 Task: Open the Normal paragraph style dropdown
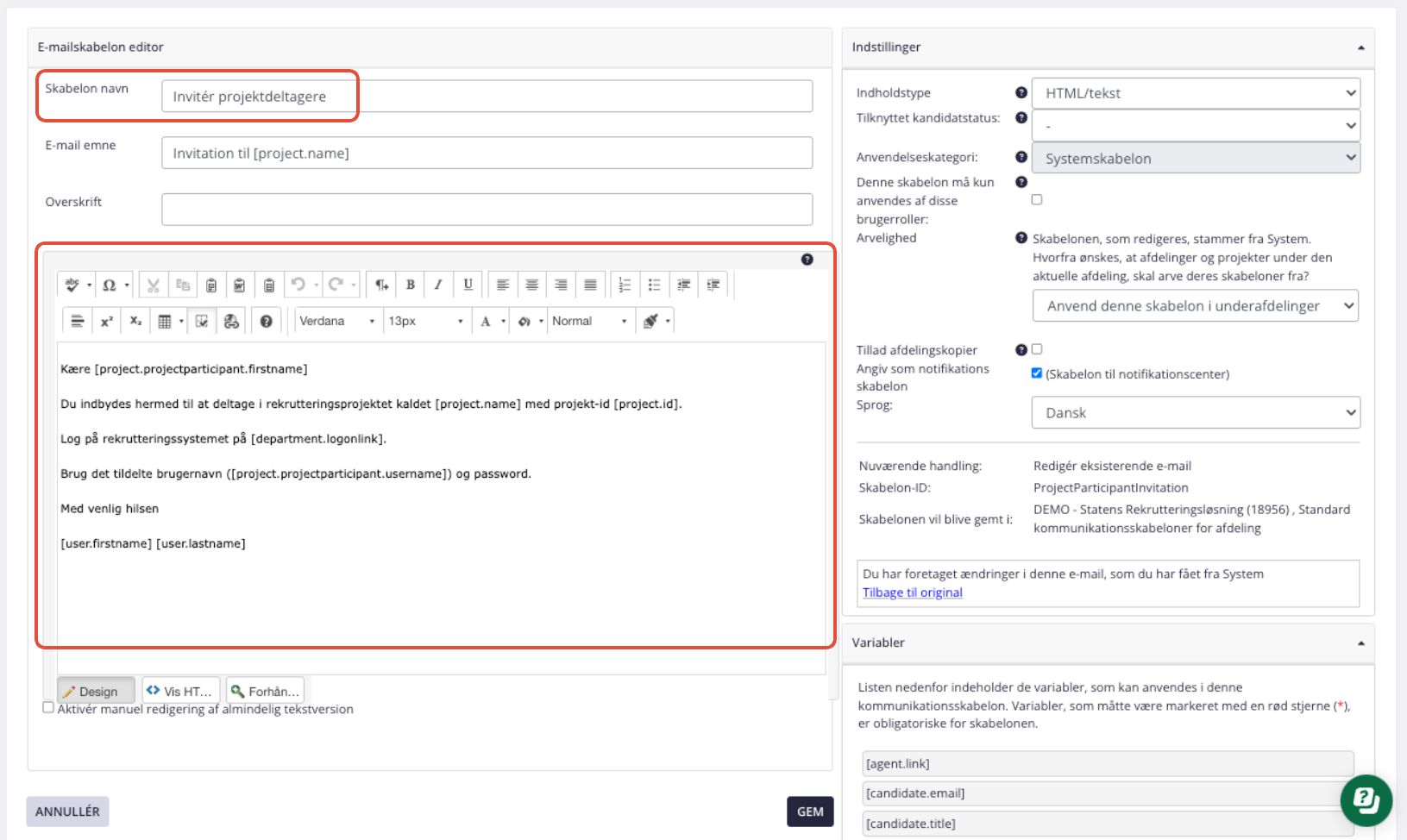point(590,321)
